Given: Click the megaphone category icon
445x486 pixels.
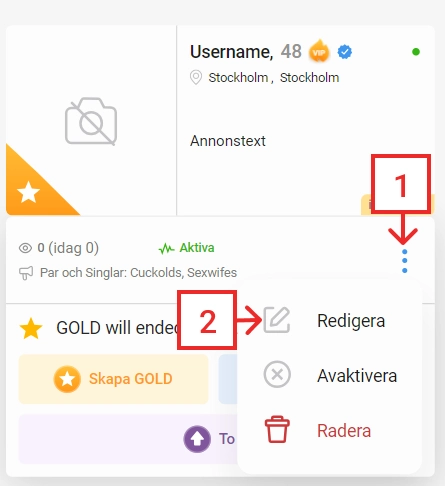Looking at the screenshot, I should click(26, 273).
